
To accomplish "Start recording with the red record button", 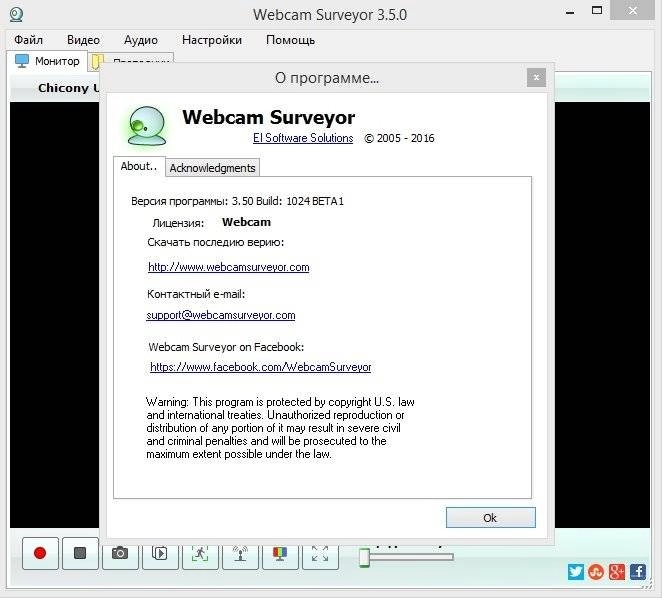I will click(40, 553).
